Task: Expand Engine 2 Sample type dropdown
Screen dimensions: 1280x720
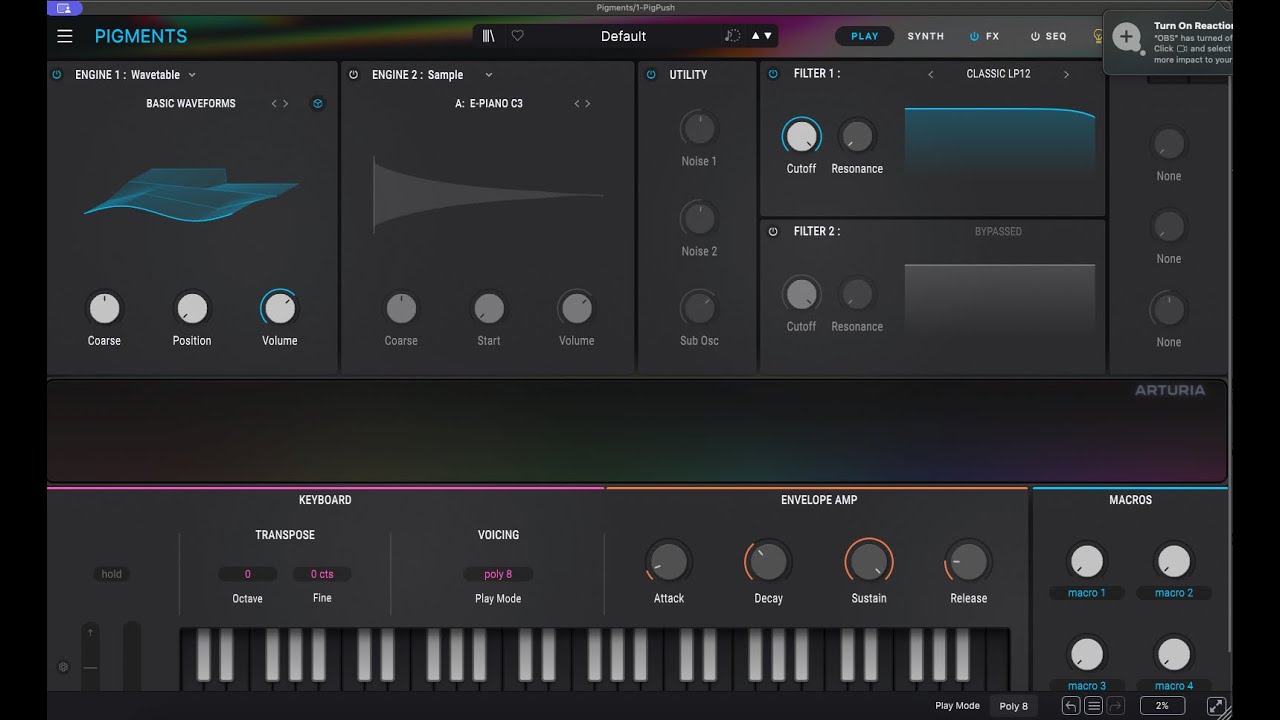Action: tap(489, 74)
